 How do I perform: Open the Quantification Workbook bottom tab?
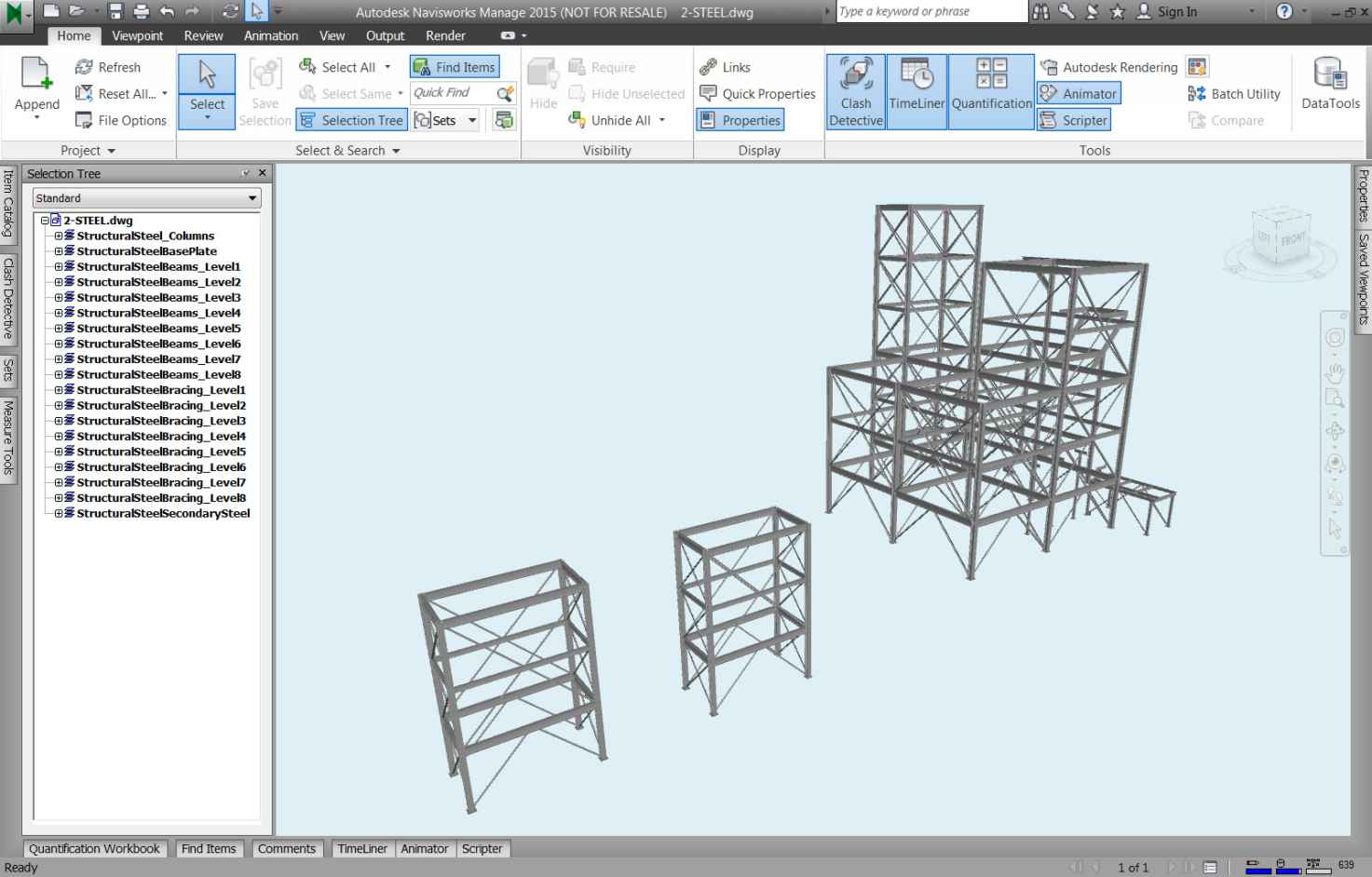pos(94,849)
